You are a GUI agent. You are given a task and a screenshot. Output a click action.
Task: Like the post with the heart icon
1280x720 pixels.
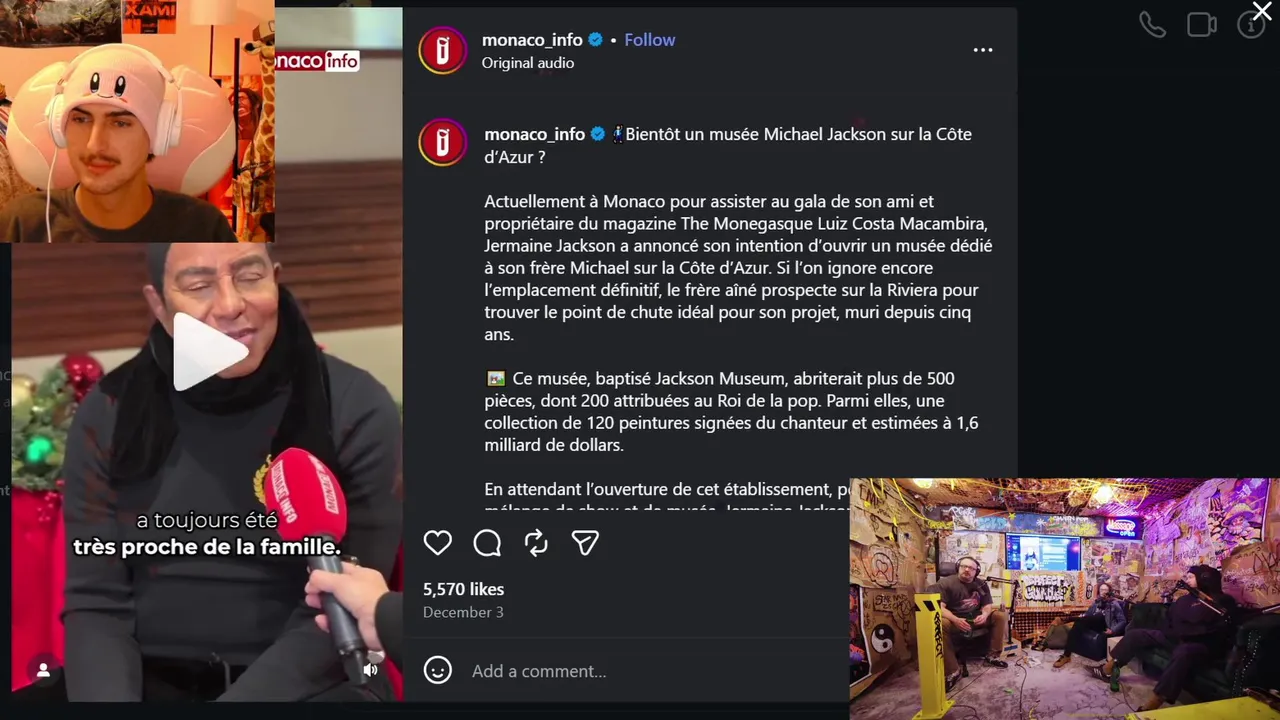point(438,543)
